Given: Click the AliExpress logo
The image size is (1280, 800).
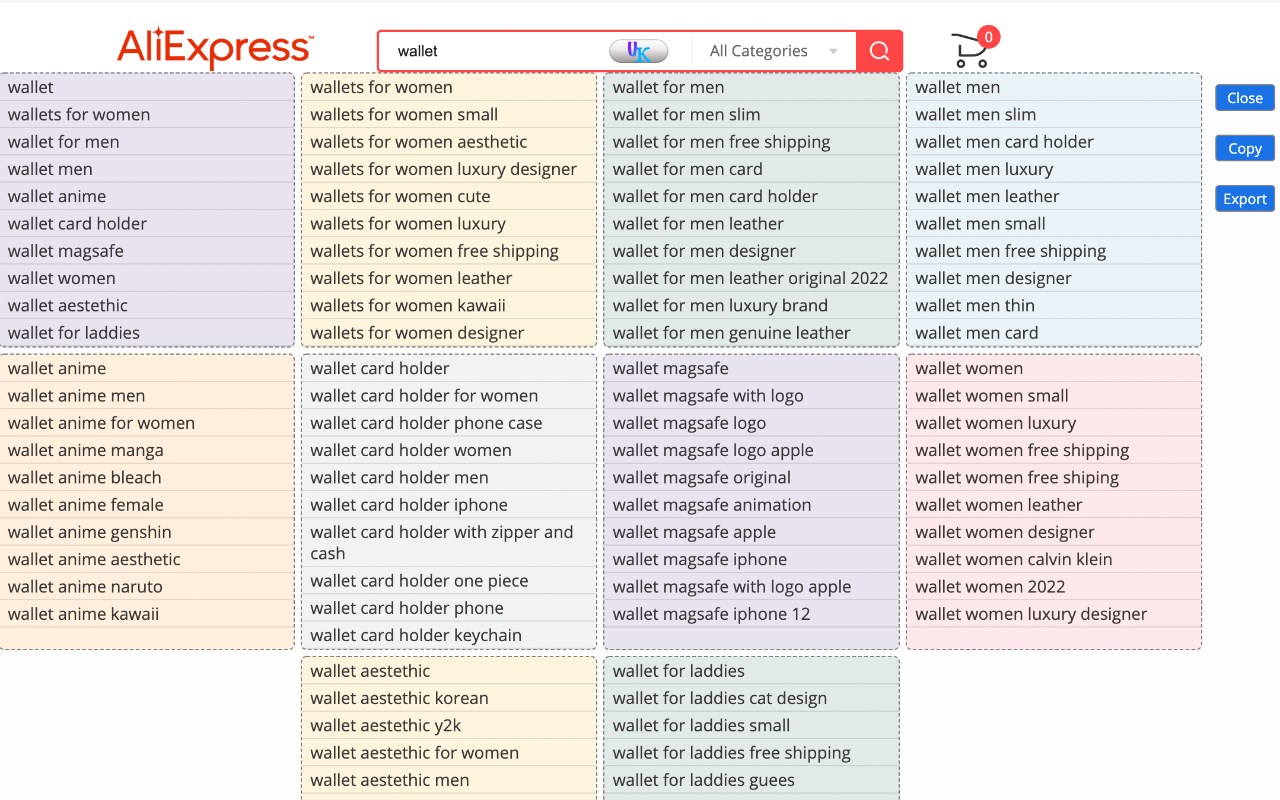Looking at the screenshot, I should click(x=215, y=48).
